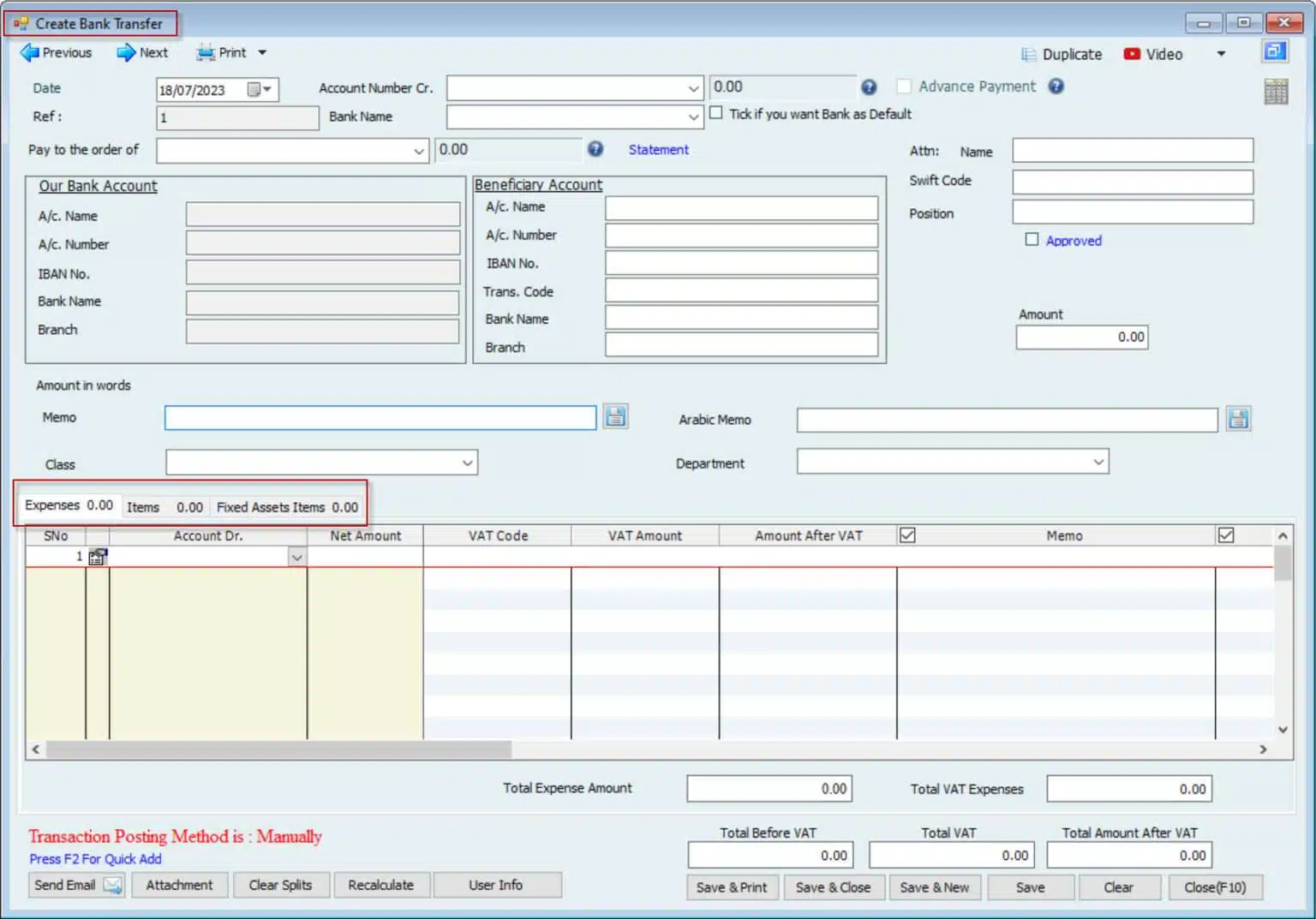The height and width of the screenshot is (919, 1316).
Task: Open the calculator icon at top right
Action: pos(1276,91)
